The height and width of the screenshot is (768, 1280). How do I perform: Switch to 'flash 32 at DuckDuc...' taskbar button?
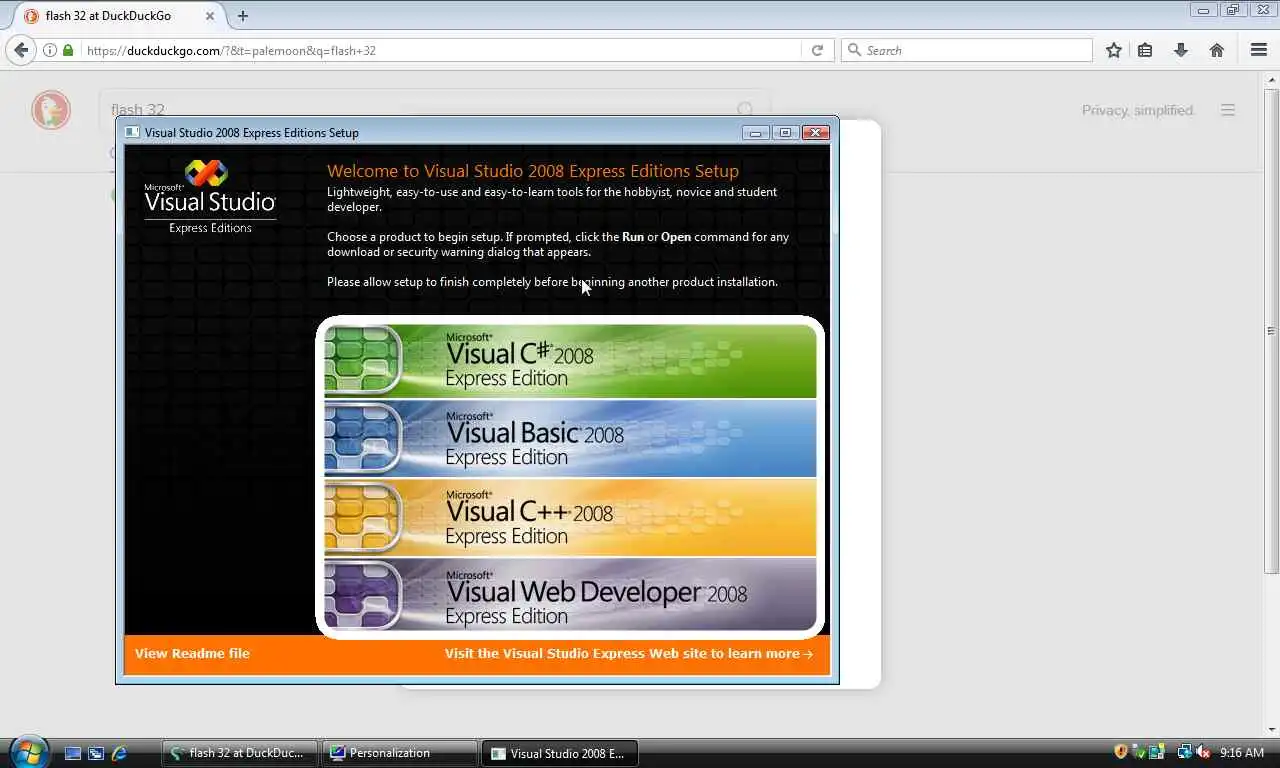click(x=240, y=753)
